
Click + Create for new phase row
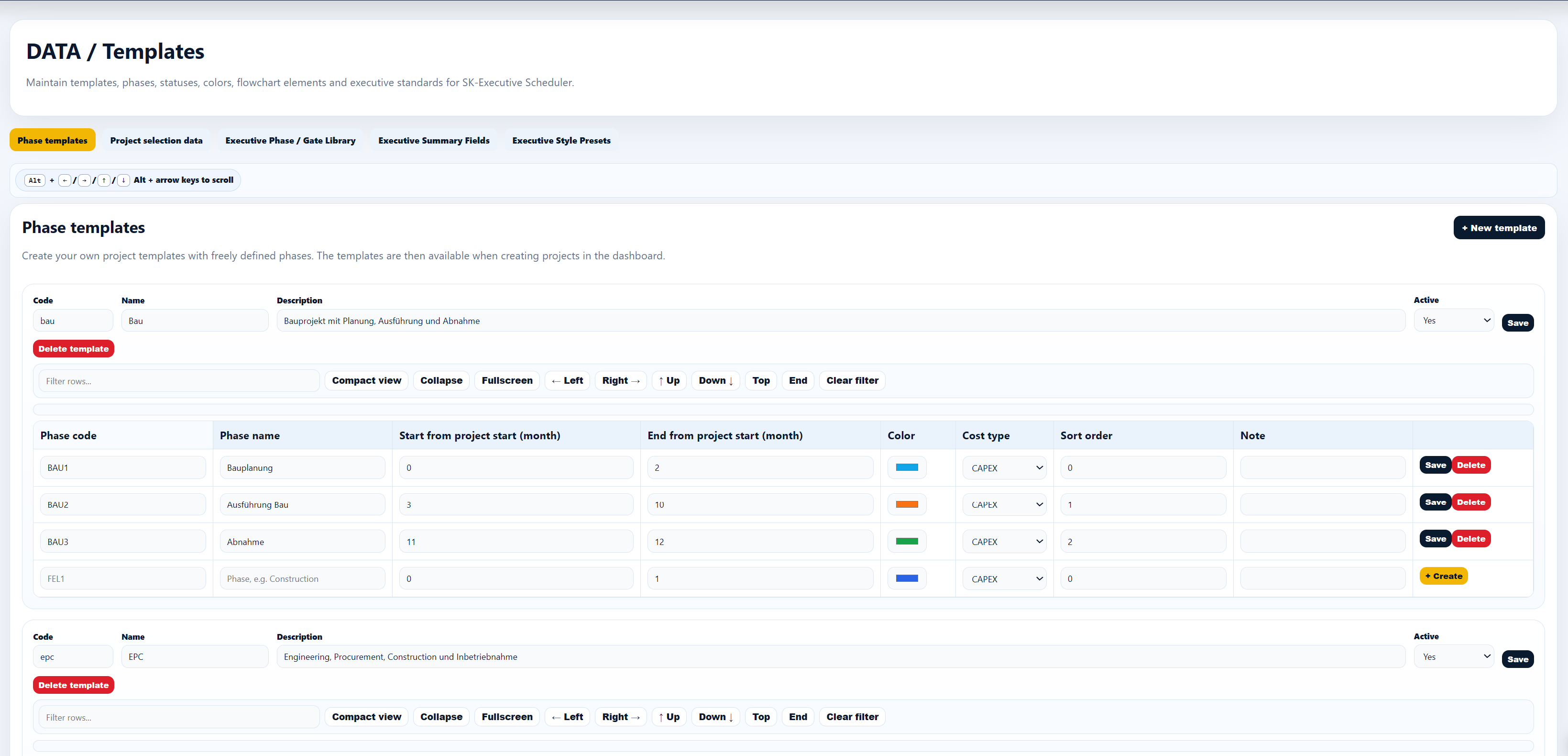(1443, 576)
